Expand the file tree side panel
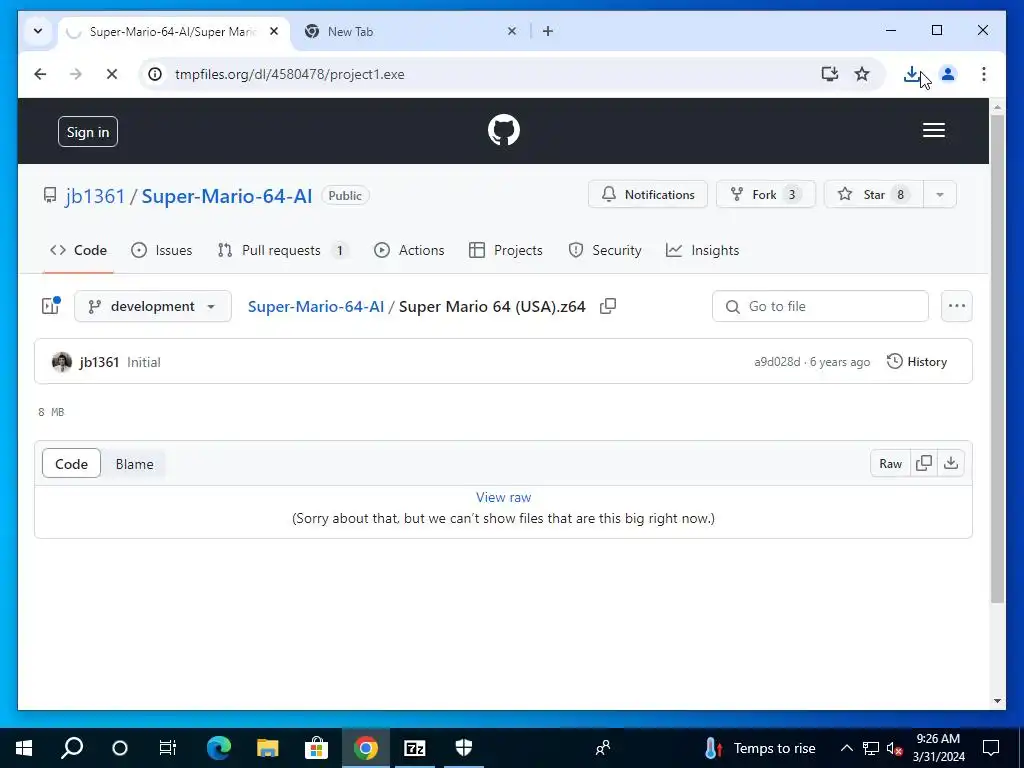 (51, 306)
